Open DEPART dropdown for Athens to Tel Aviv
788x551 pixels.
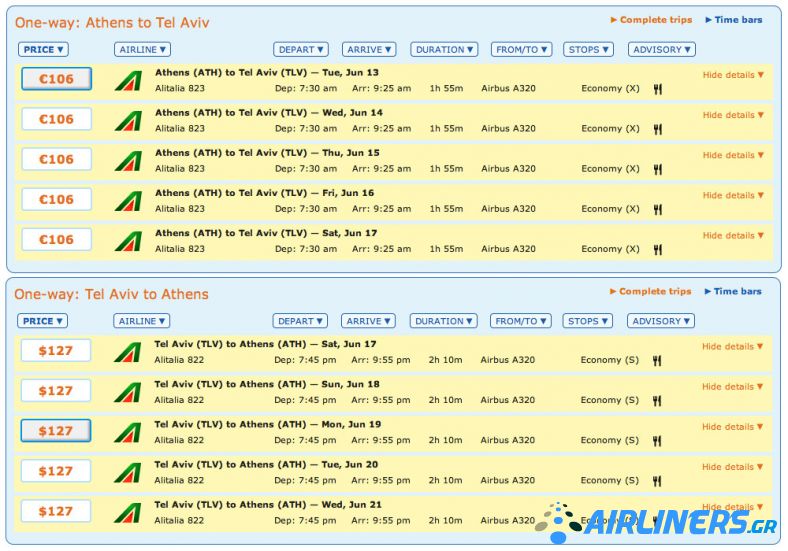point(301,49)
